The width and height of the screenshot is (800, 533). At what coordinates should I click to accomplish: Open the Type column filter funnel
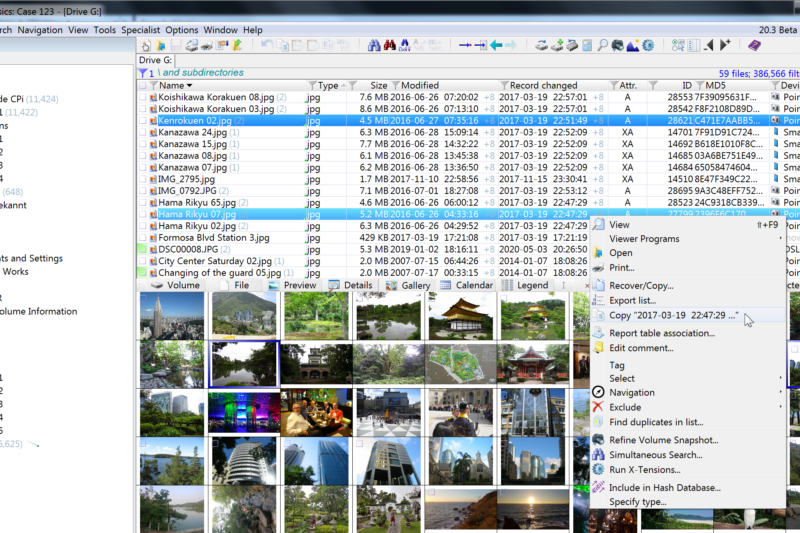pyautogui.click(x=312, y=85)
